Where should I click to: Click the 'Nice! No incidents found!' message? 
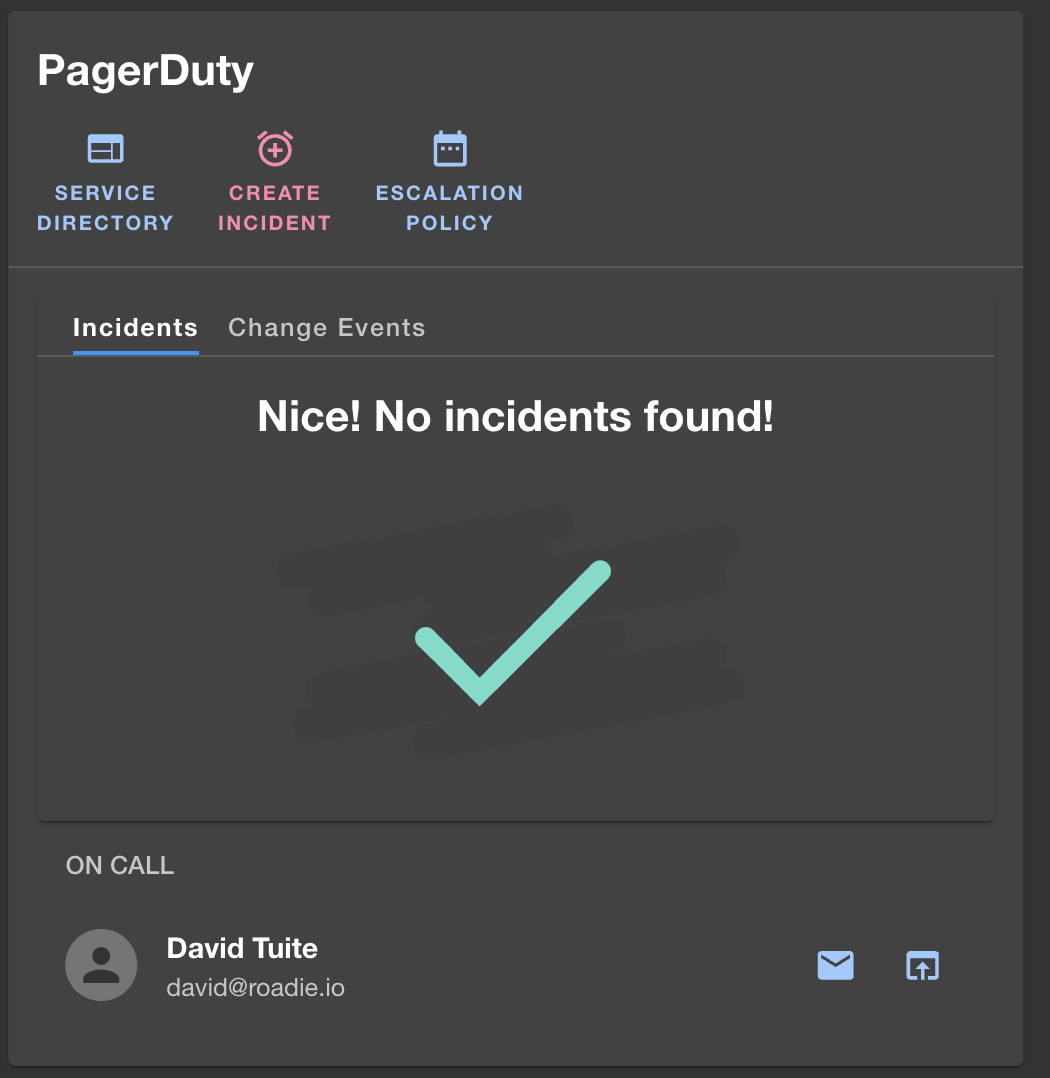(x=515, y=417)
